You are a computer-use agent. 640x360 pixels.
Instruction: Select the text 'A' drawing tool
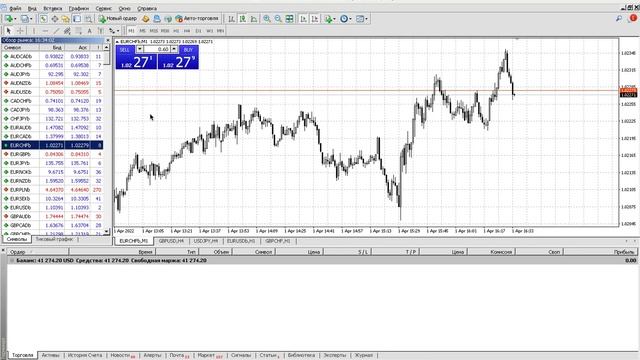(x=90, y=31)
